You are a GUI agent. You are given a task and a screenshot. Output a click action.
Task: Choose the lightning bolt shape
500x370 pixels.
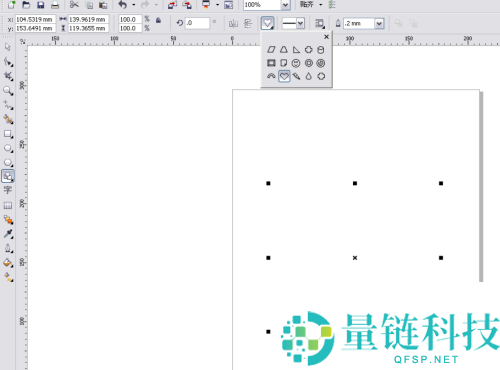point(296,76)
